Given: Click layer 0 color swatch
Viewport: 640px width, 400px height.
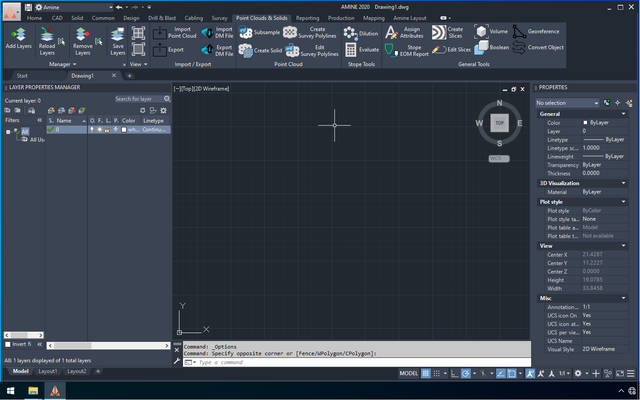Looking at the screenshot, I should (x=124, y=130).
